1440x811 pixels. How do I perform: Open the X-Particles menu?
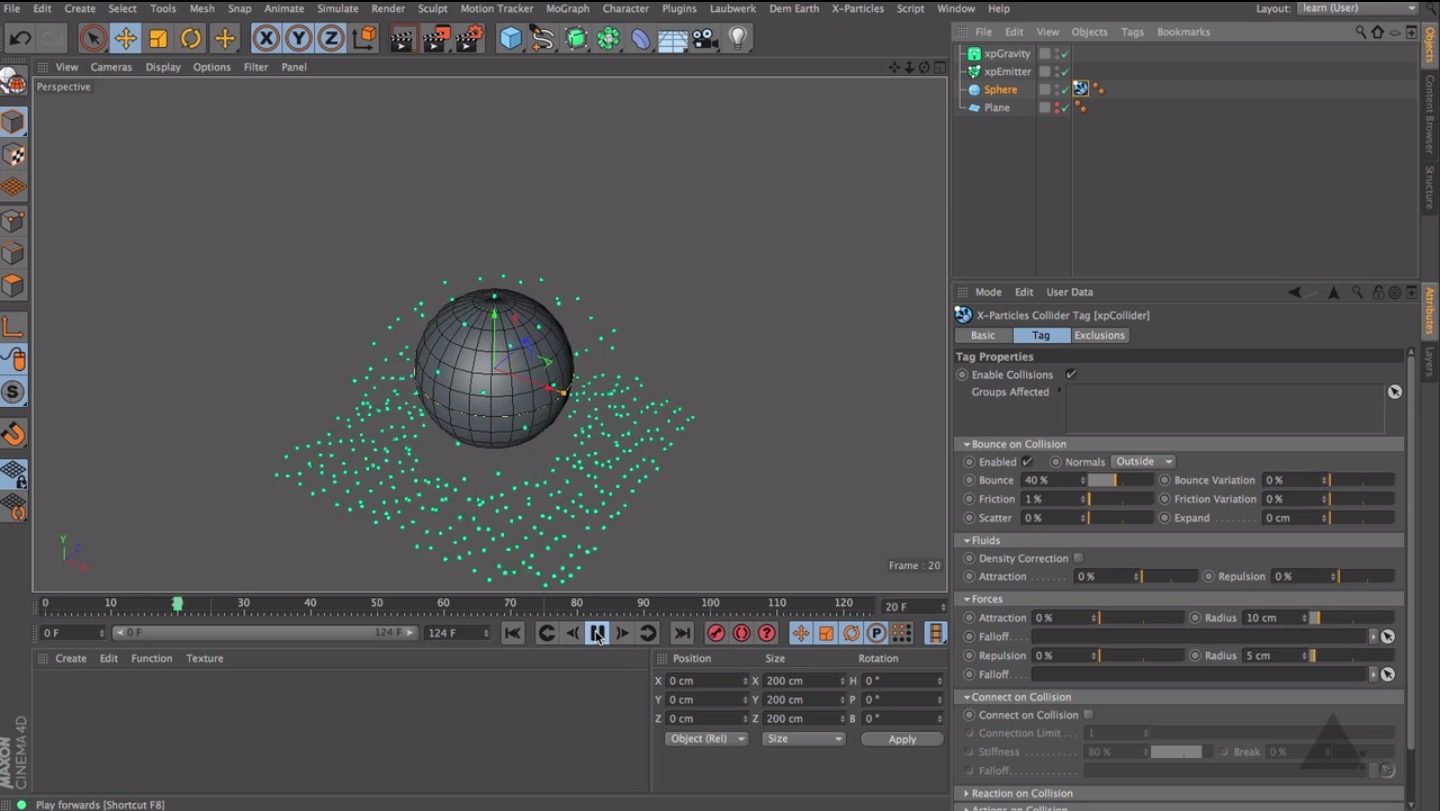(858, 8)
